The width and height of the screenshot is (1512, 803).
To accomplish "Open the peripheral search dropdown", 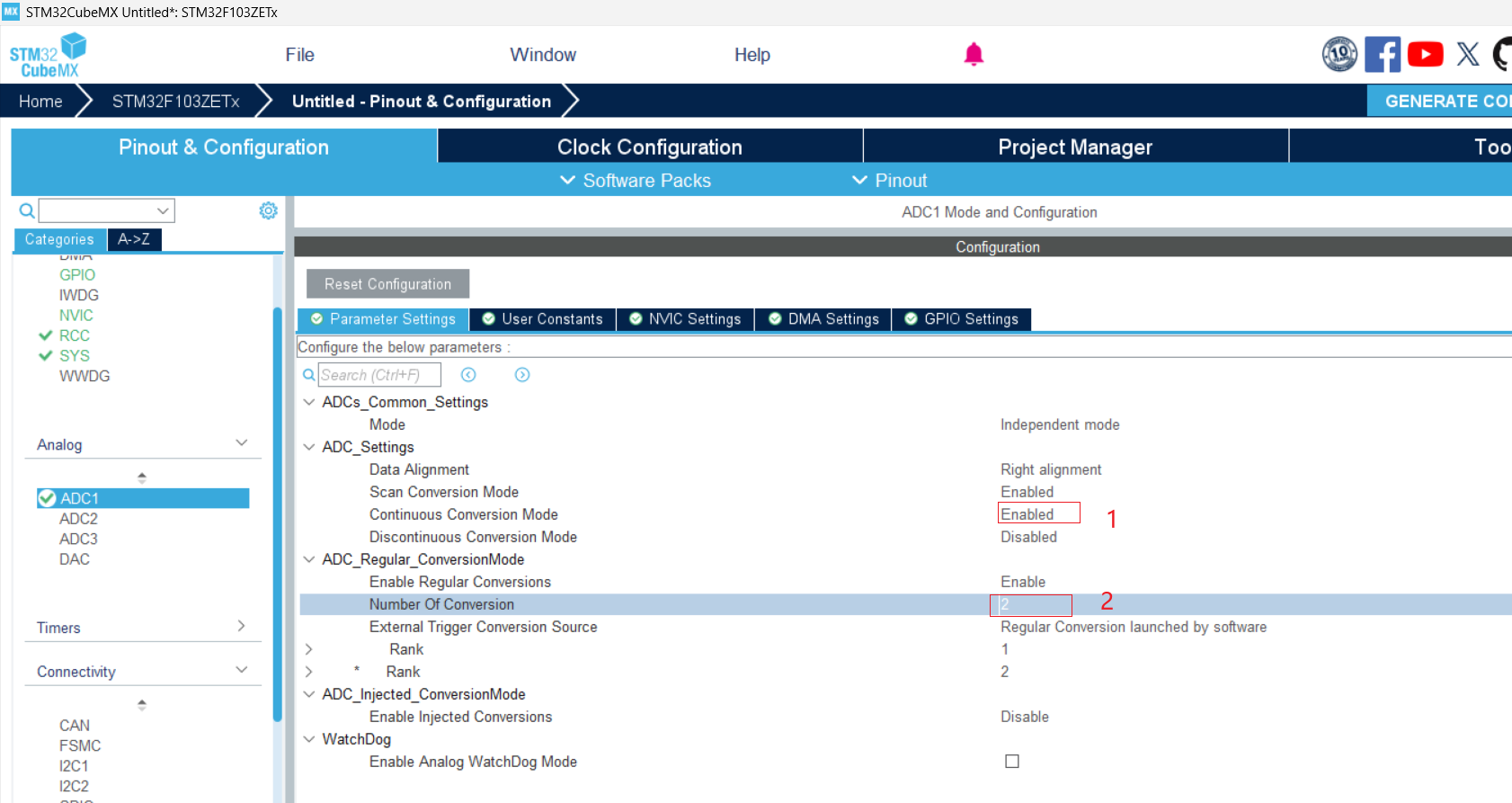I will 163,210.
